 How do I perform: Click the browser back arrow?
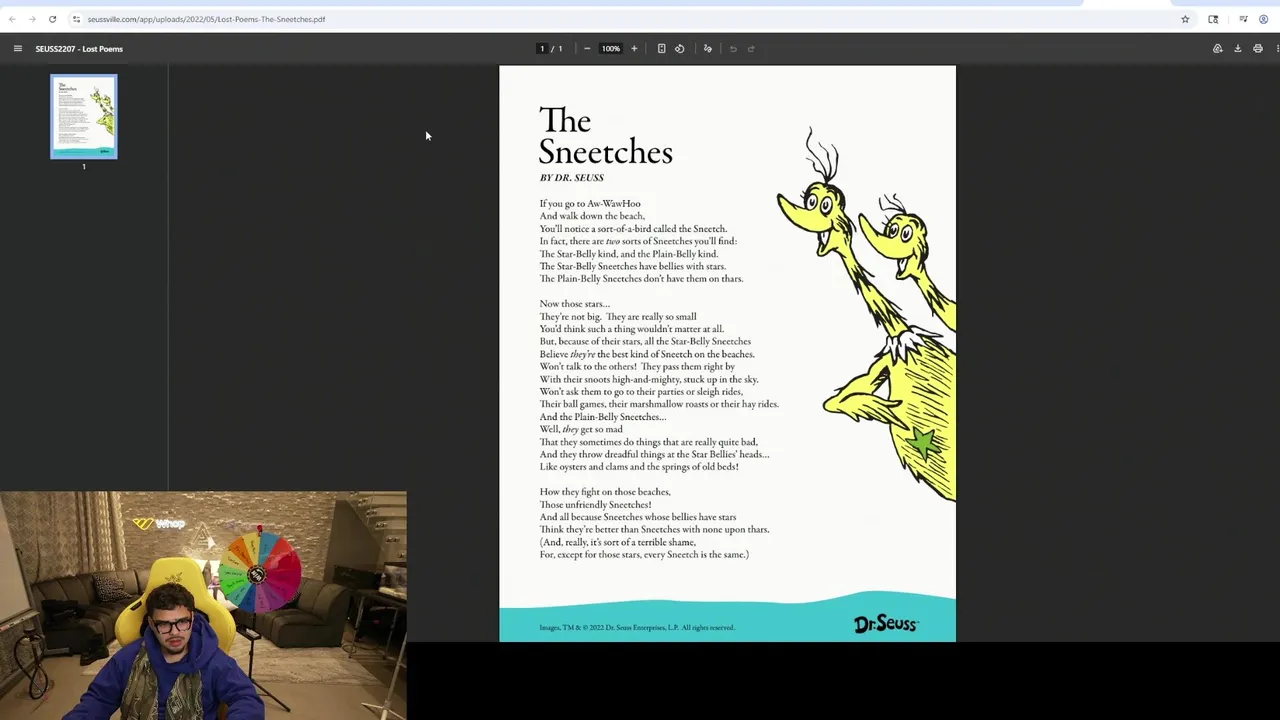click(x=12, y=19)
